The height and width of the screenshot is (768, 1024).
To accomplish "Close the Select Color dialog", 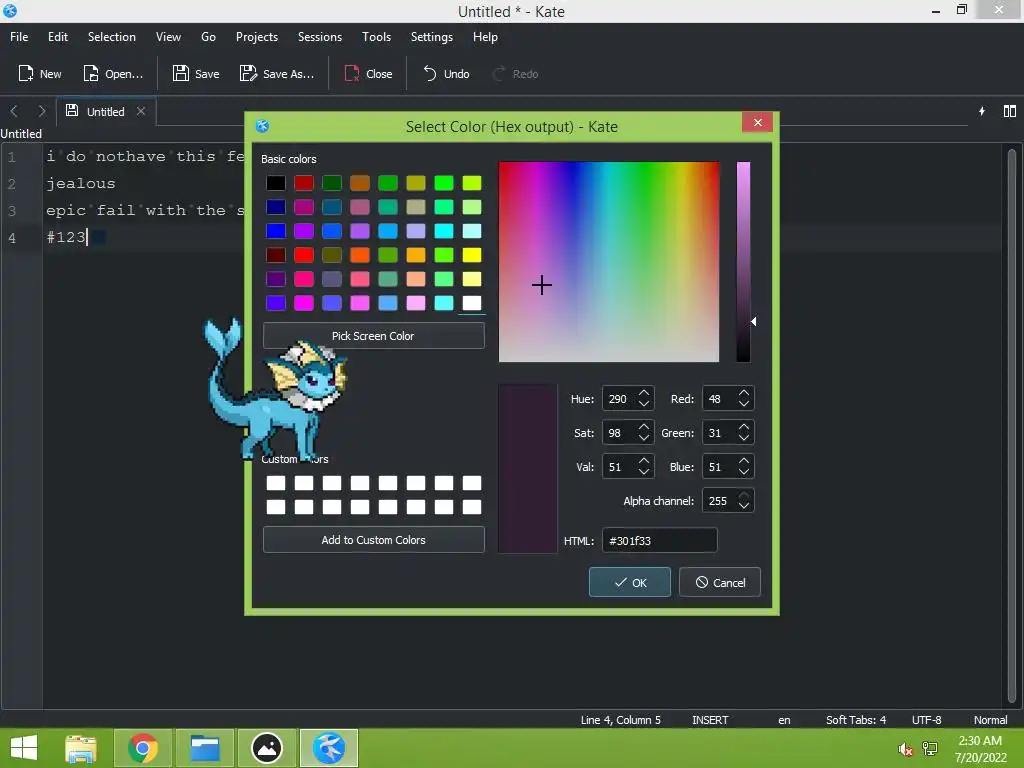I will click(x=758, y=122).
